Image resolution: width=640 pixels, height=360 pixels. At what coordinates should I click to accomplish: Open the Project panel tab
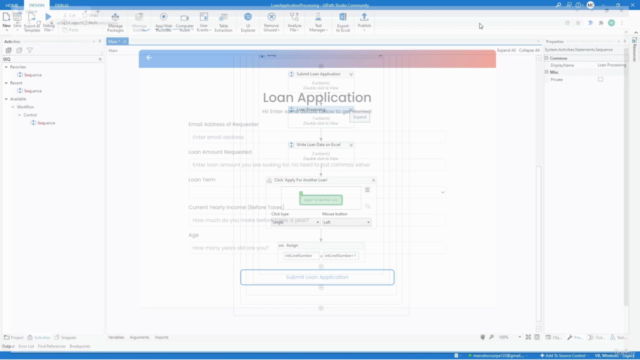[x=13, y=338]
